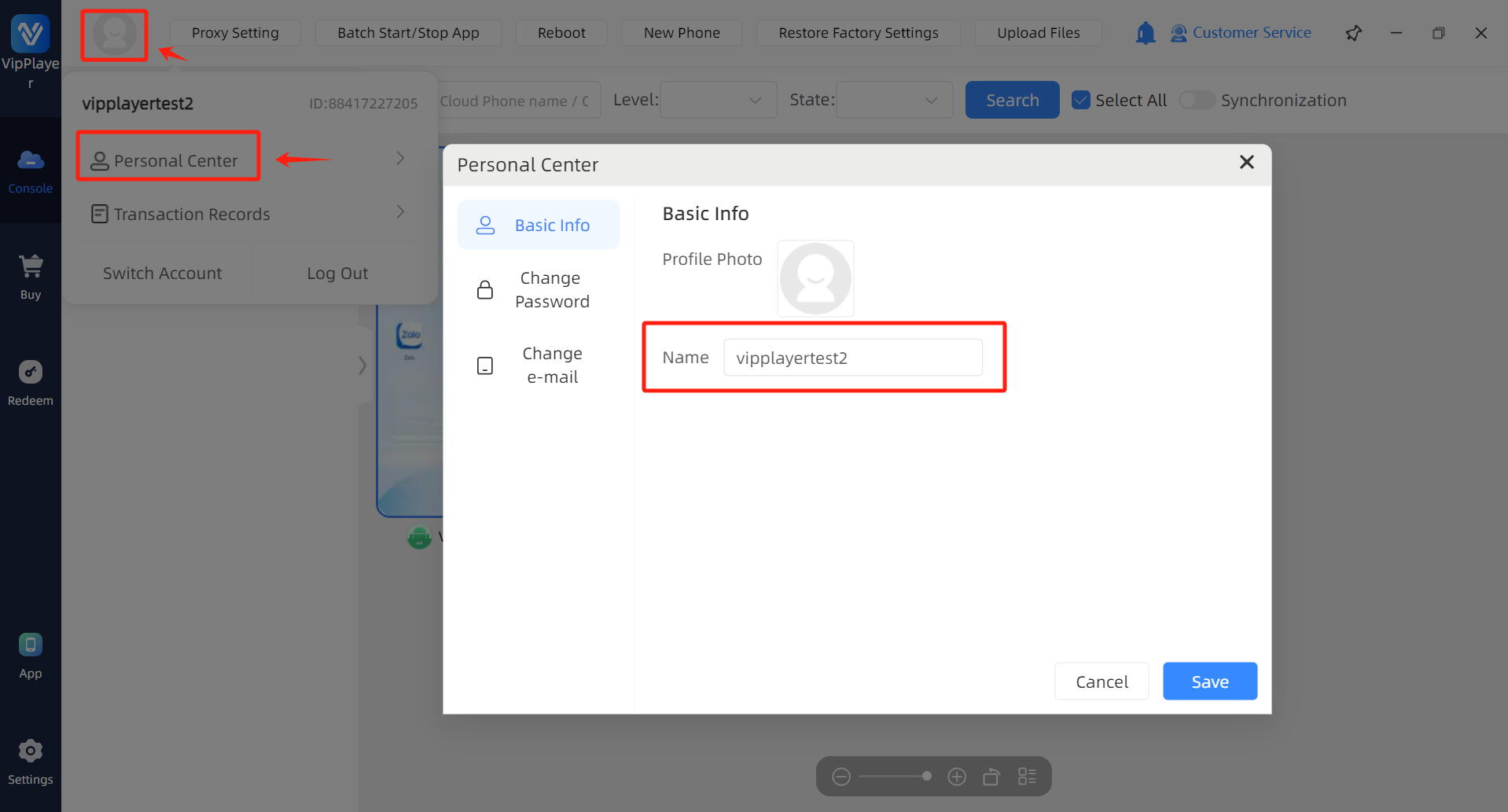1508x812 pixels.
Task: Click the Save button
Action: (1209, 682)
